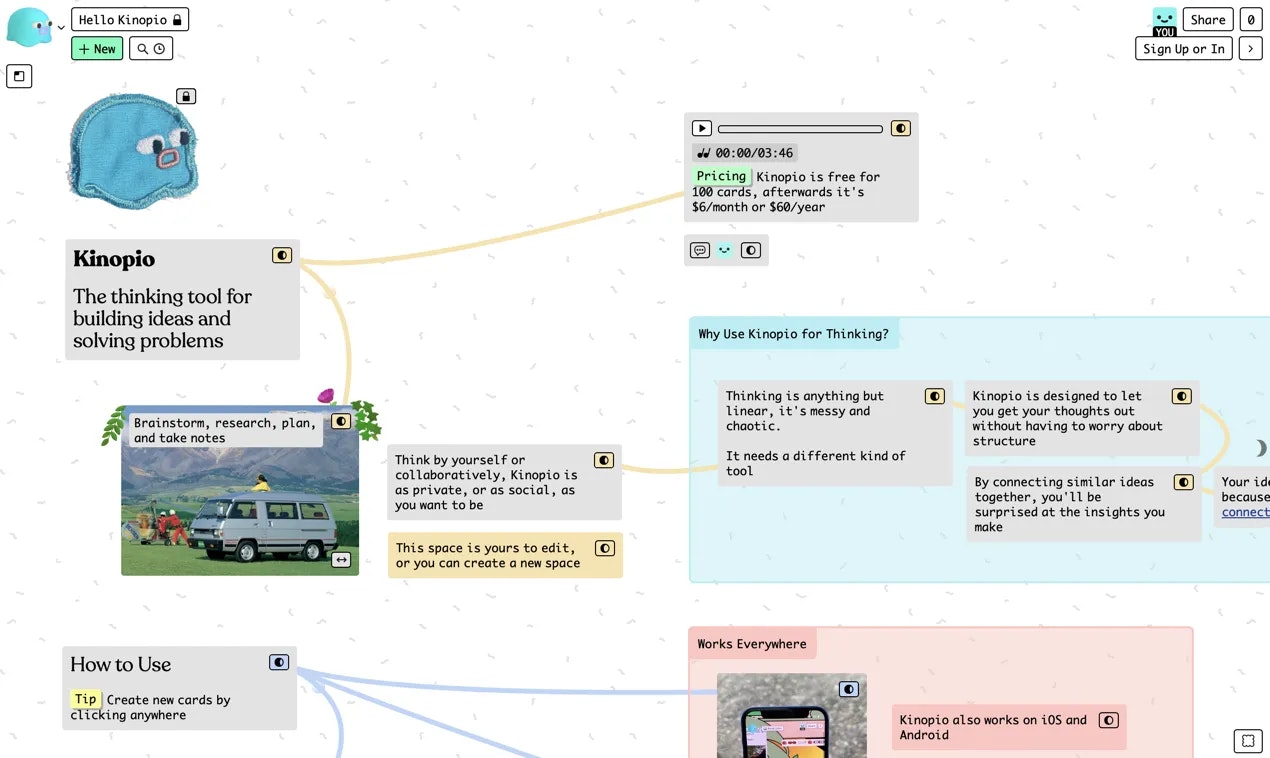Image resolution: width=1270 pixels, height=758 pixels.
Task: Click the resize handle on van image
Action: pos(342,560)
